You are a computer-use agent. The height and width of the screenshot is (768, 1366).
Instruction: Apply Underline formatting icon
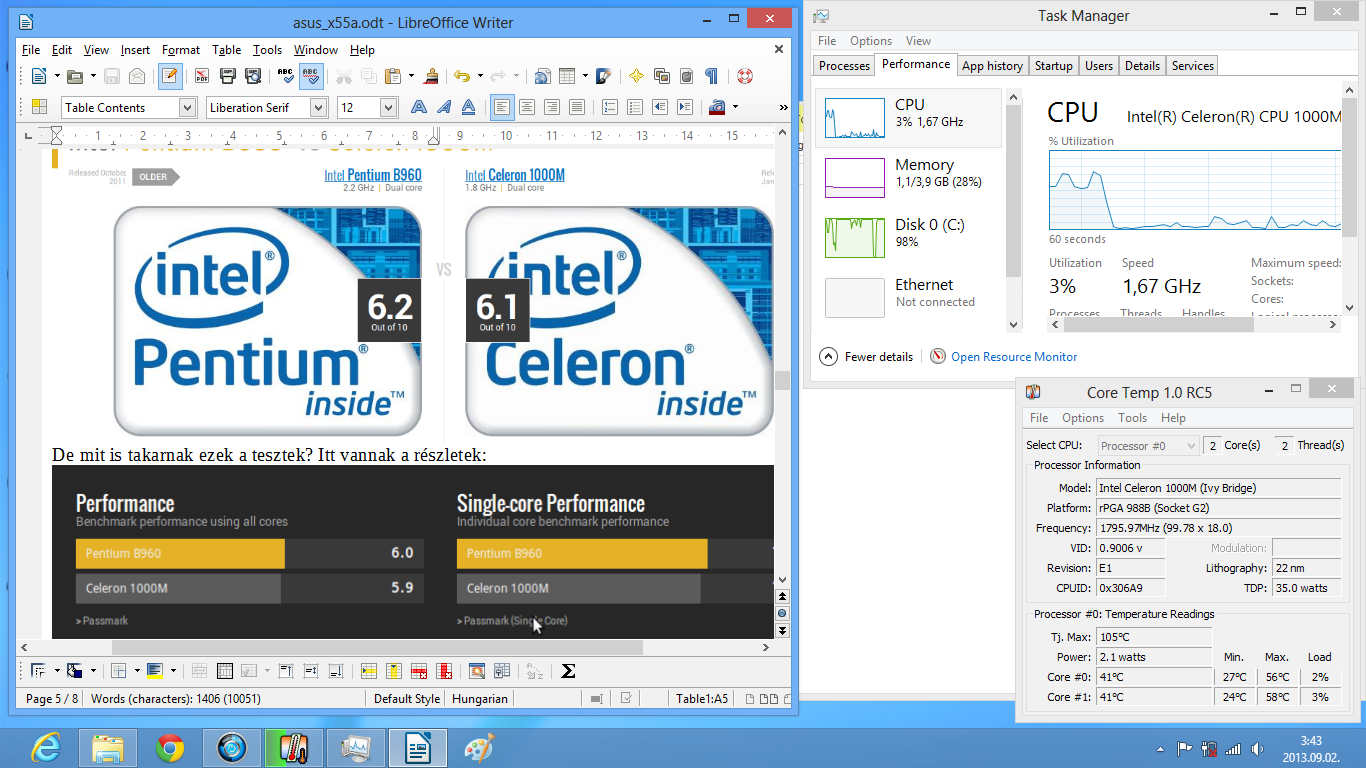(x=469, y=107)
